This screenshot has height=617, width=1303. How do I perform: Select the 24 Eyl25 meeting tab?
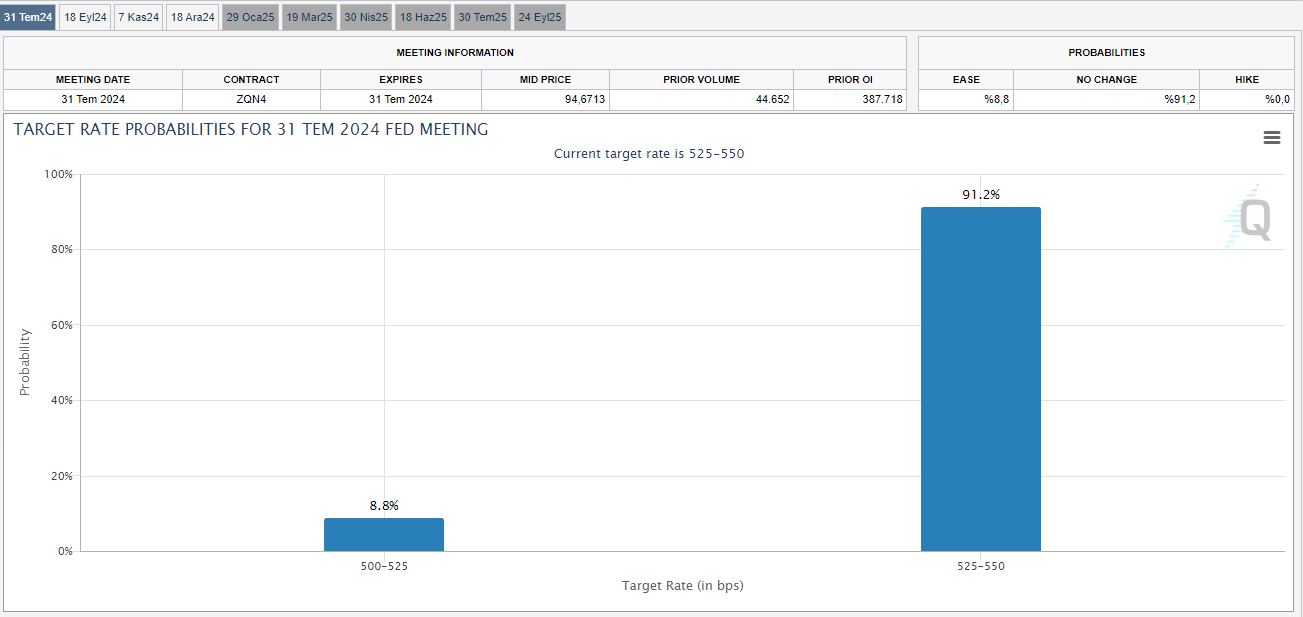(540, 17)
